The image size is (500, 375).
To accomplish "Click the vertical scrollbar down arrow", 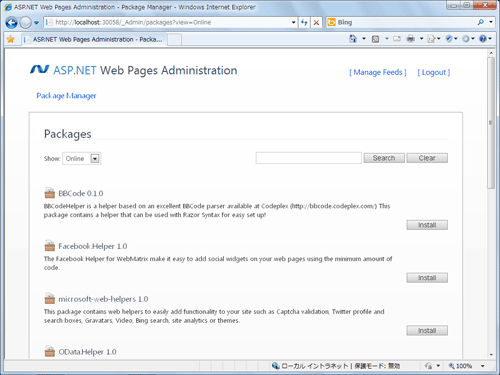I will coord(491,355).
